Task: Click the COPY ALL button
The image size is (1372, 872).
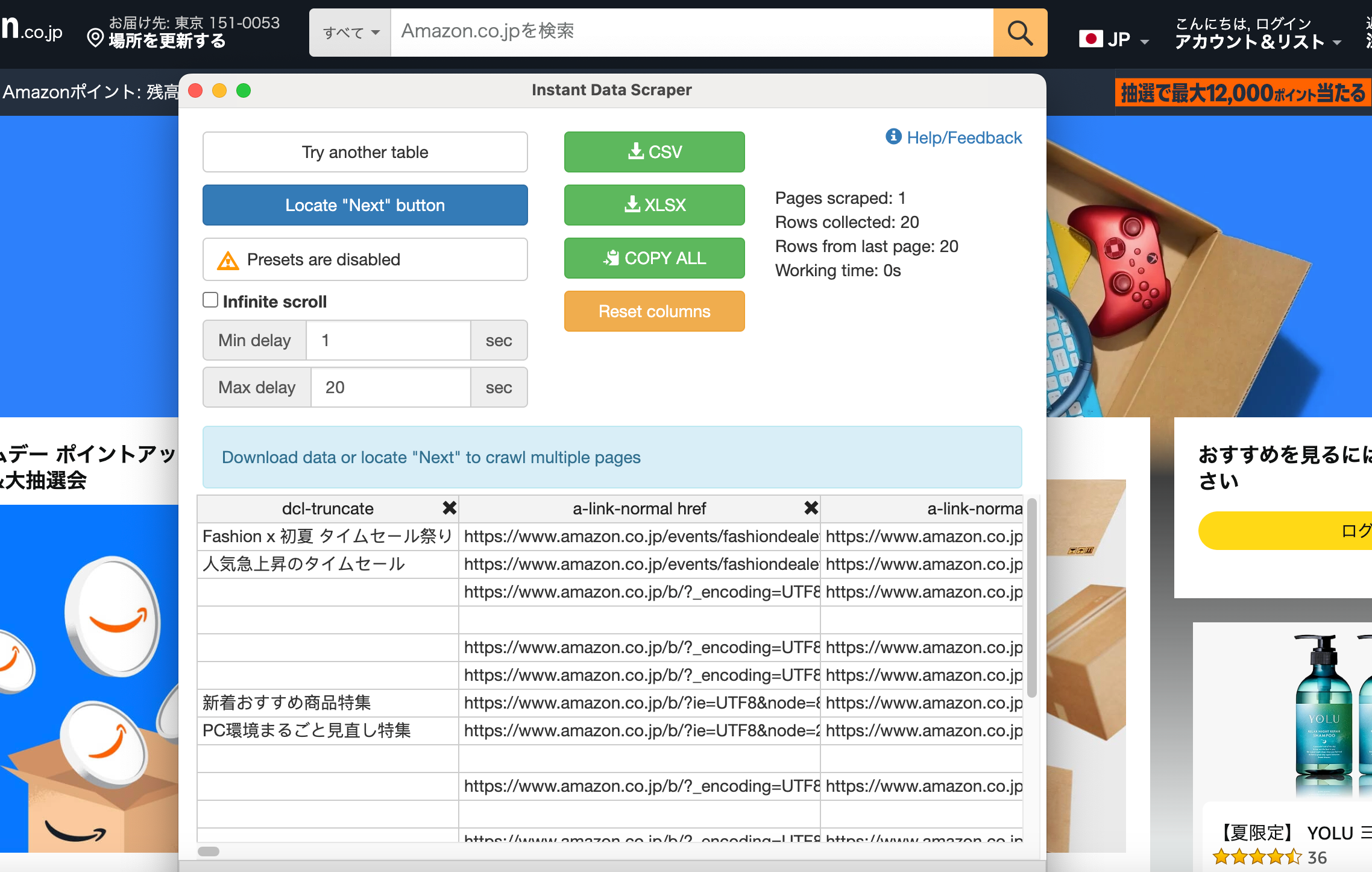Action: coord(655,258)
